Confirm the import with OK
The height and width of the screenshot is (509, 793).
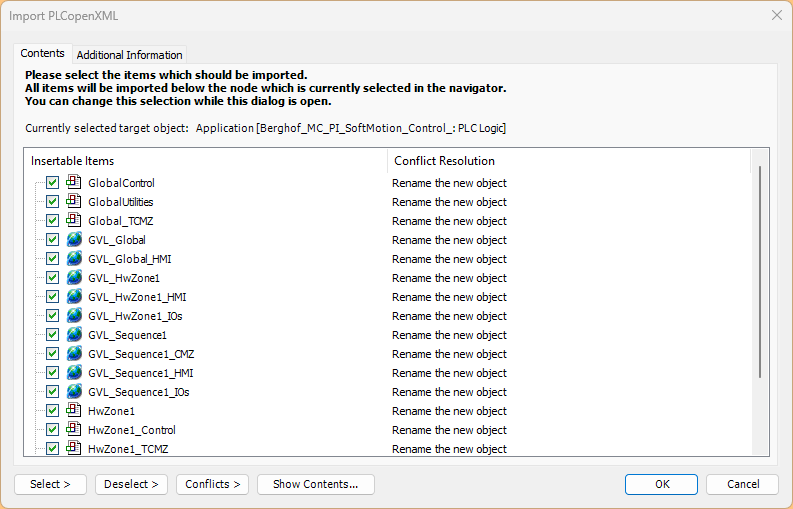pos(662,484)
